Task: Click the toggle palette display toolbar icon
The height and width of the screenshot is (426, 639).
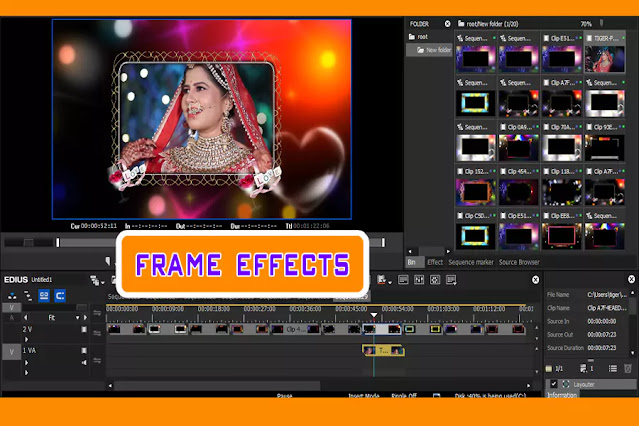Action: tap(451, 280)
